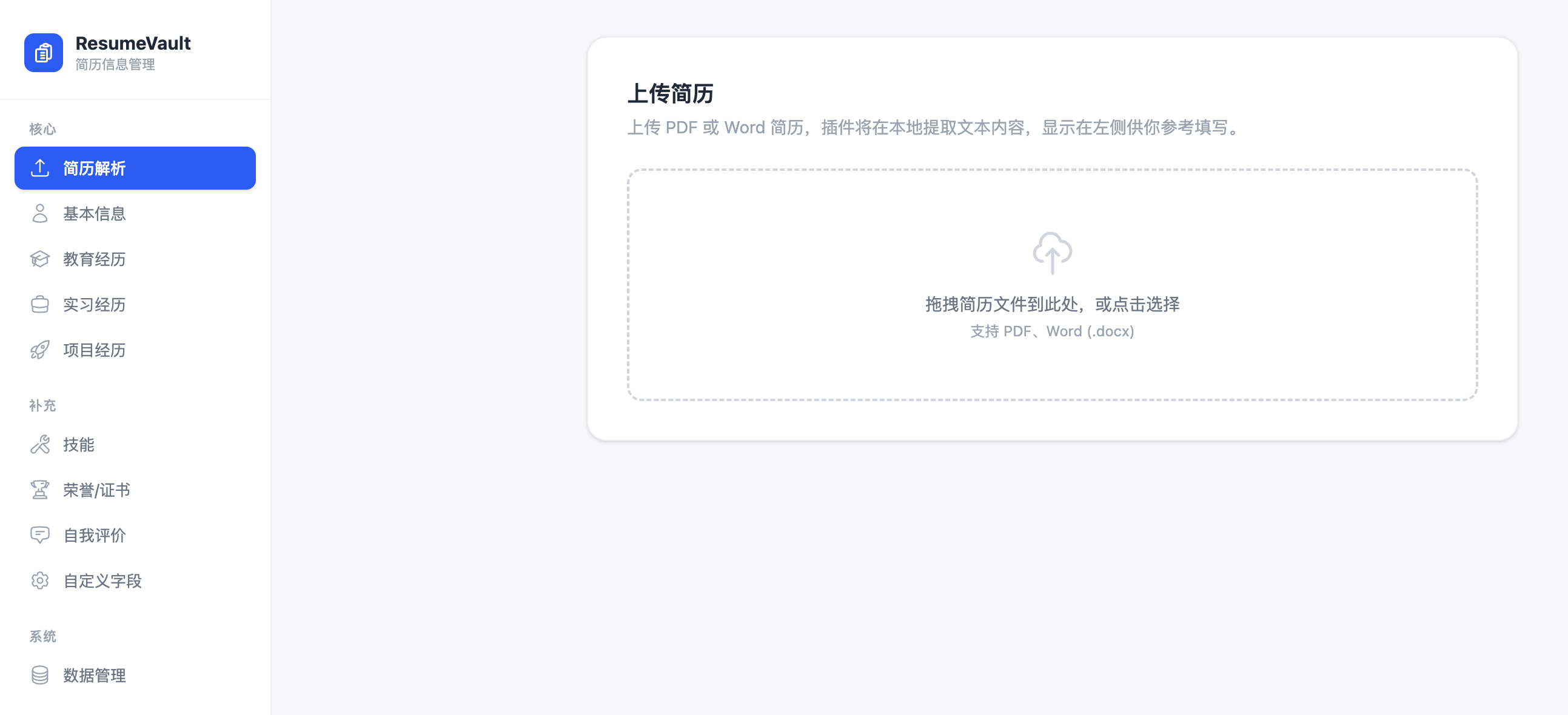This screenshot has height=715, width=1568.
Task: Click the briefcase icon for 实习经历
Action: point(40,304)
